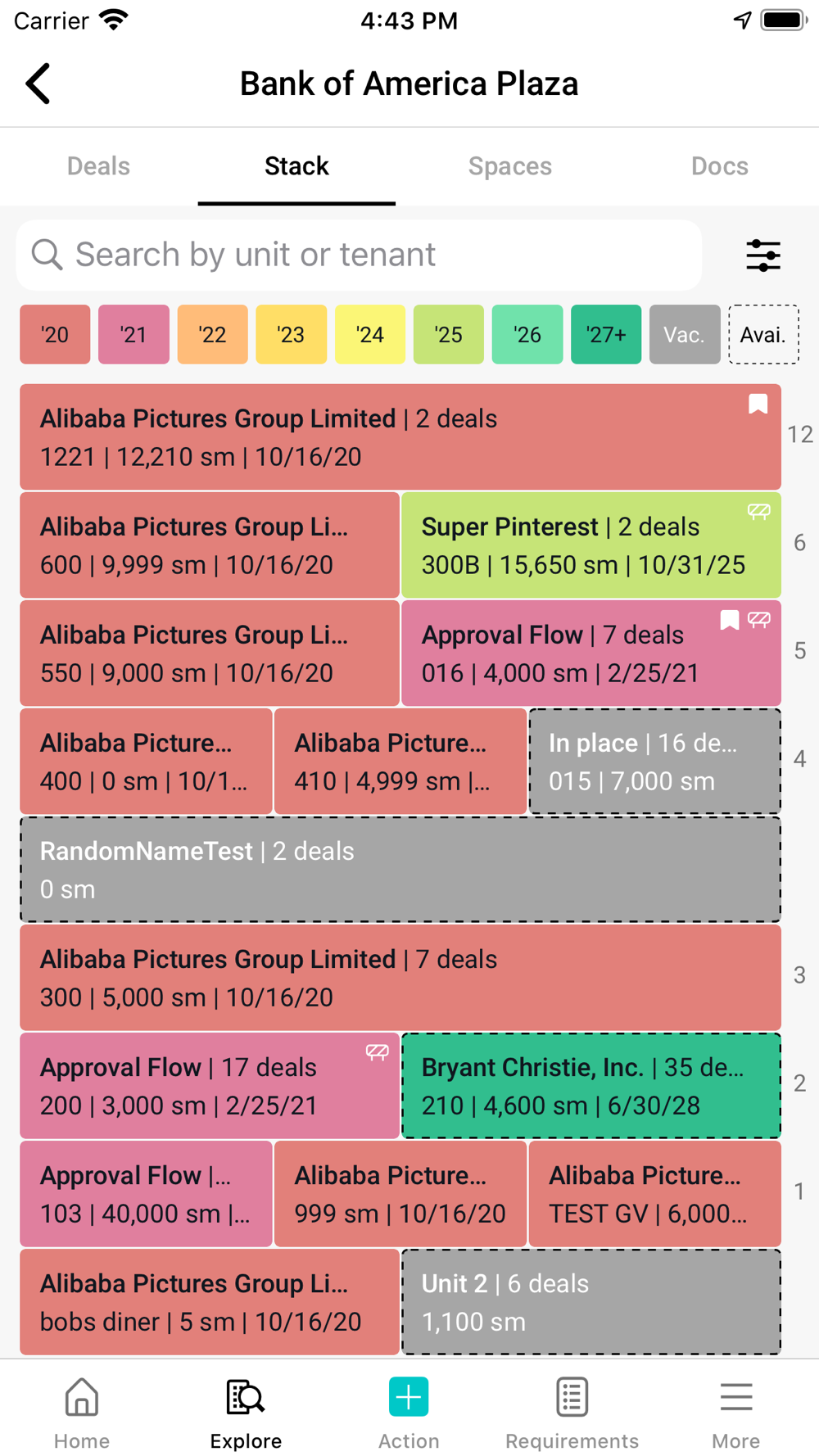Tap the search magnifier icon

pos(47,255)
